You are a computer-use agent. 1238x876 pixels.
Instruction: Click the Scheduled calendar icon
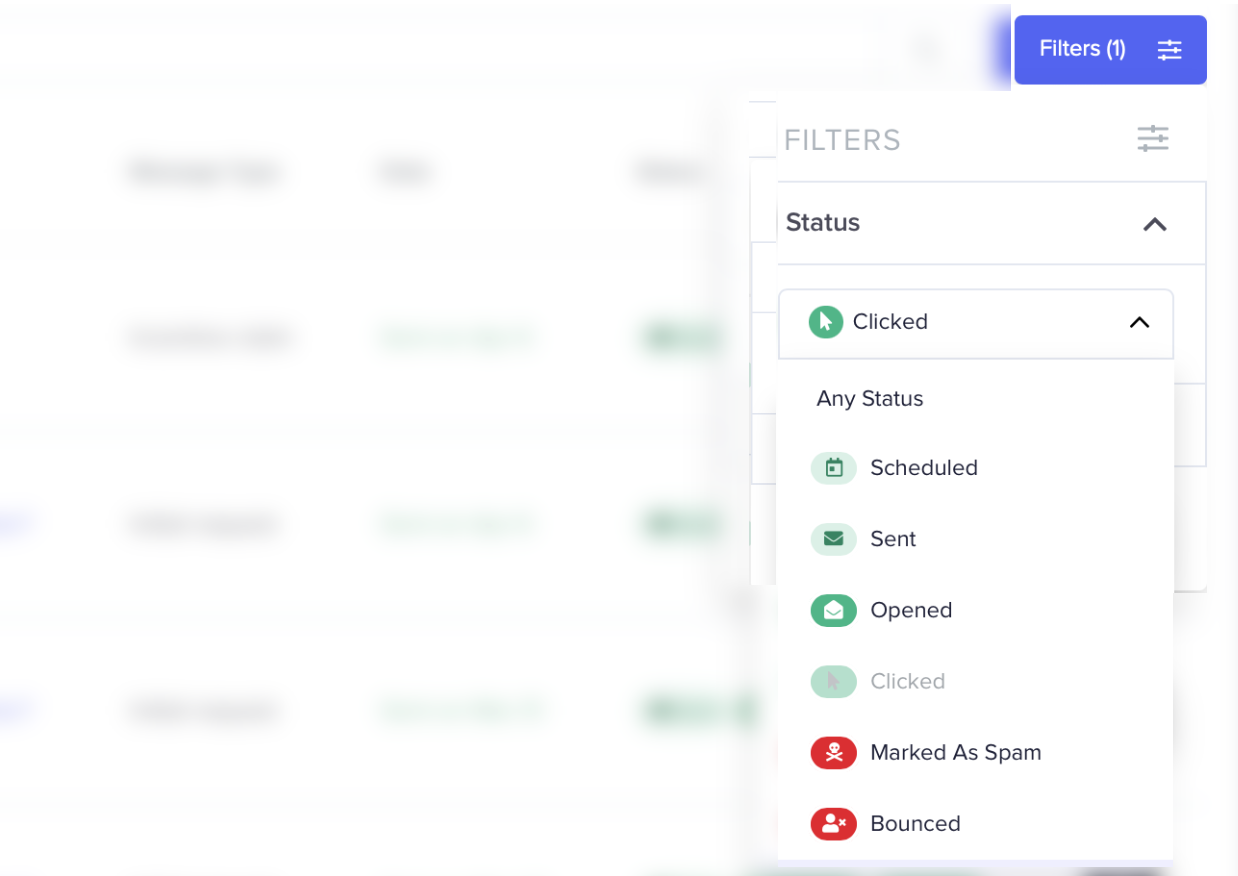833,468
